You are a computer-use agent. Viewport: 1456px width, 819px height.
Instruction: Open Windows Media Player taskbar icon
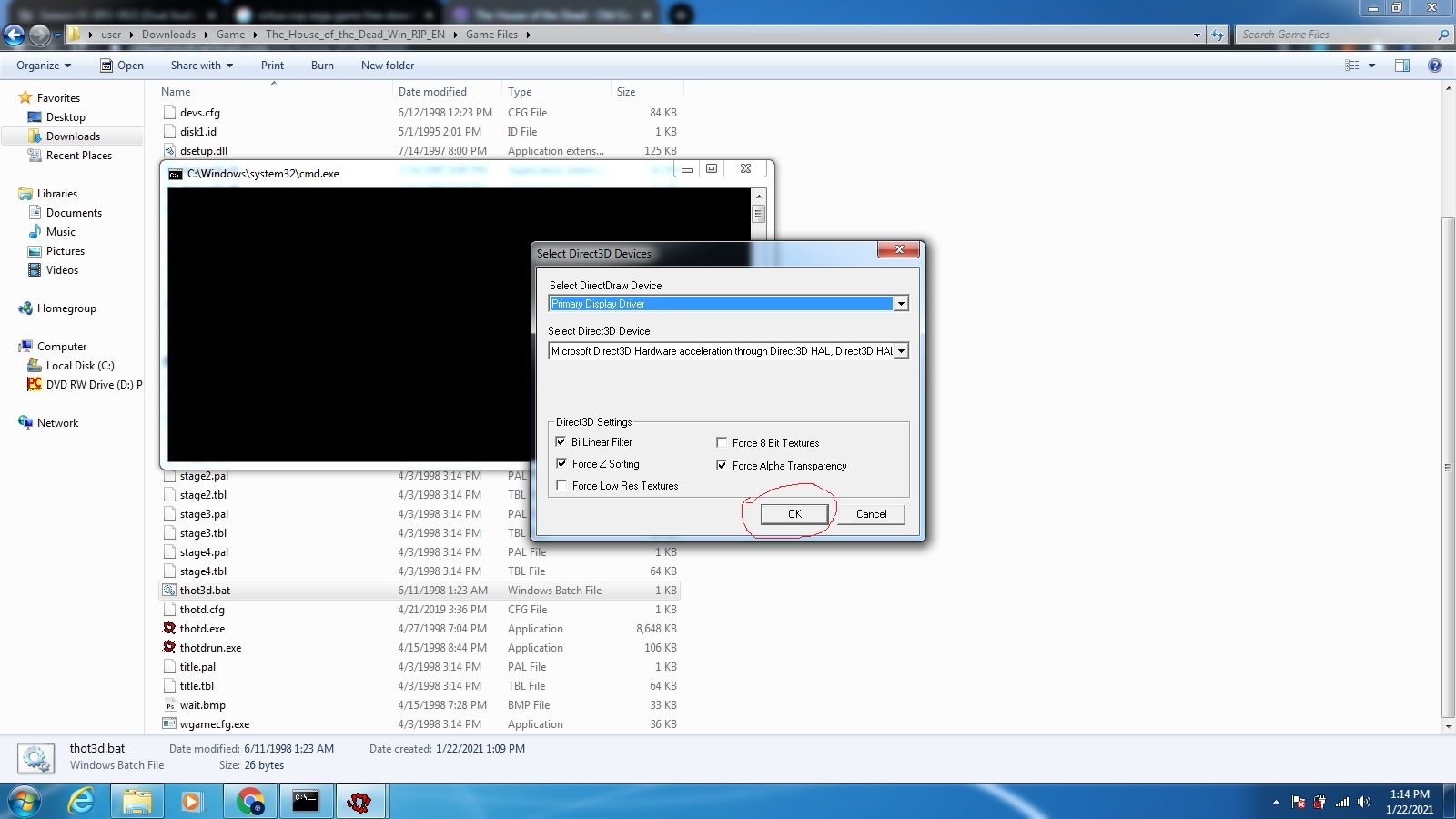192,801
